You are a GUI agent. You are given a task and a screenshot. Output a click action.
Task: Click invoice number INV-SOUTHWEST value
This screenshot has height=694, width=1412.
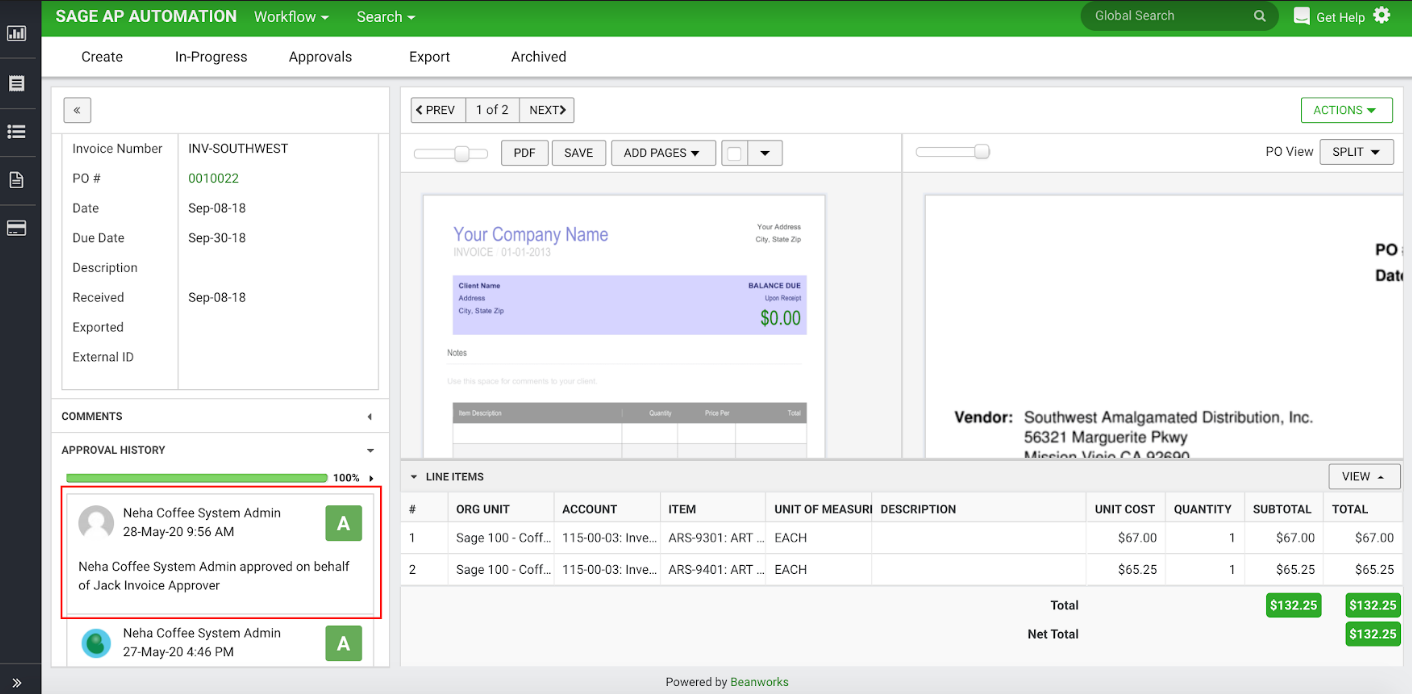coord(238,148)
